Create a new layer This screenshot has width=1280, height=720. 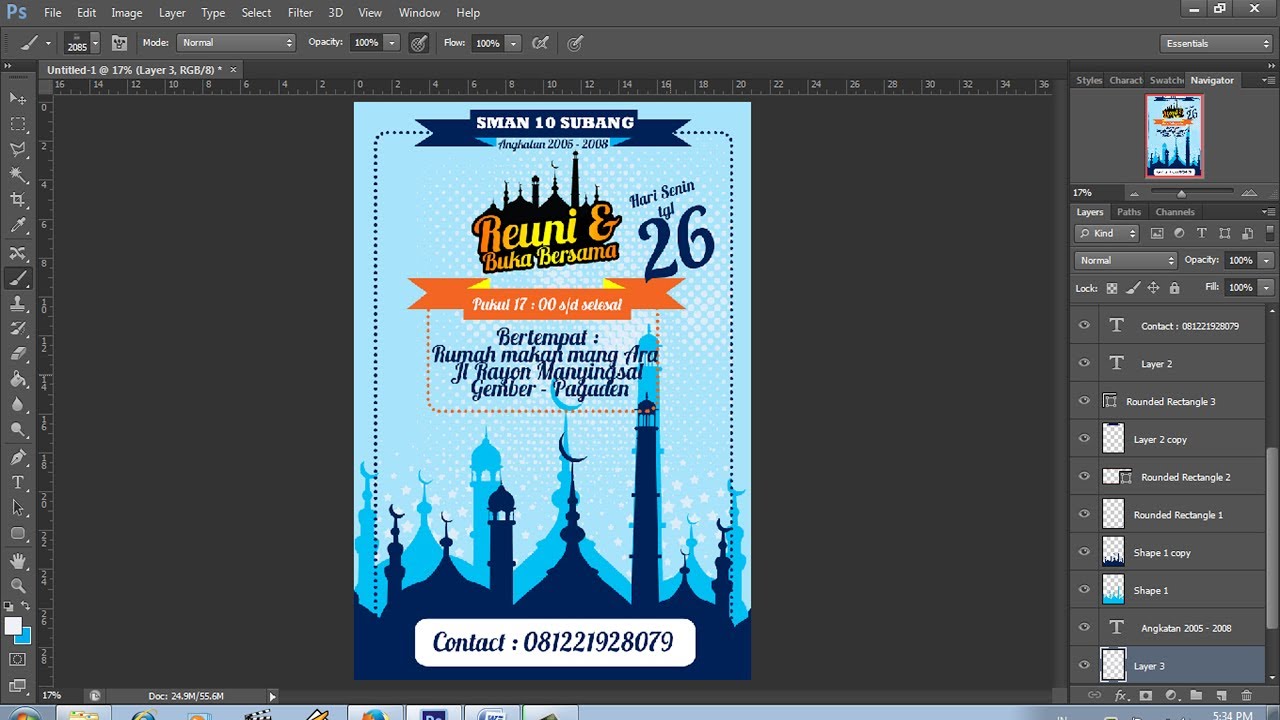1221,695
